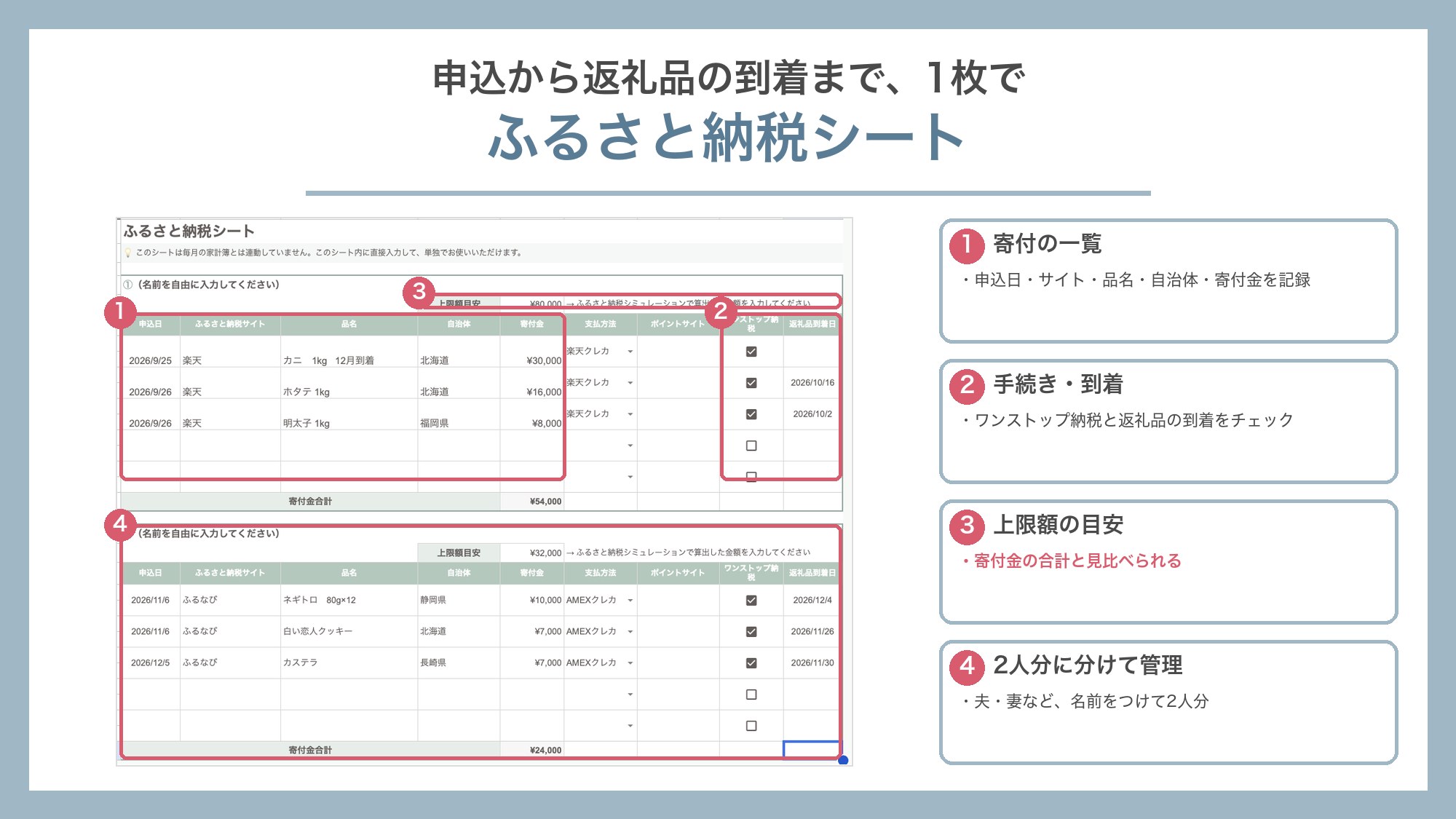Image resolution: width=1456 pixels, height=819 pixels.
Task: Select the 白い恋人クッキー cell
Action: [349, 632]
